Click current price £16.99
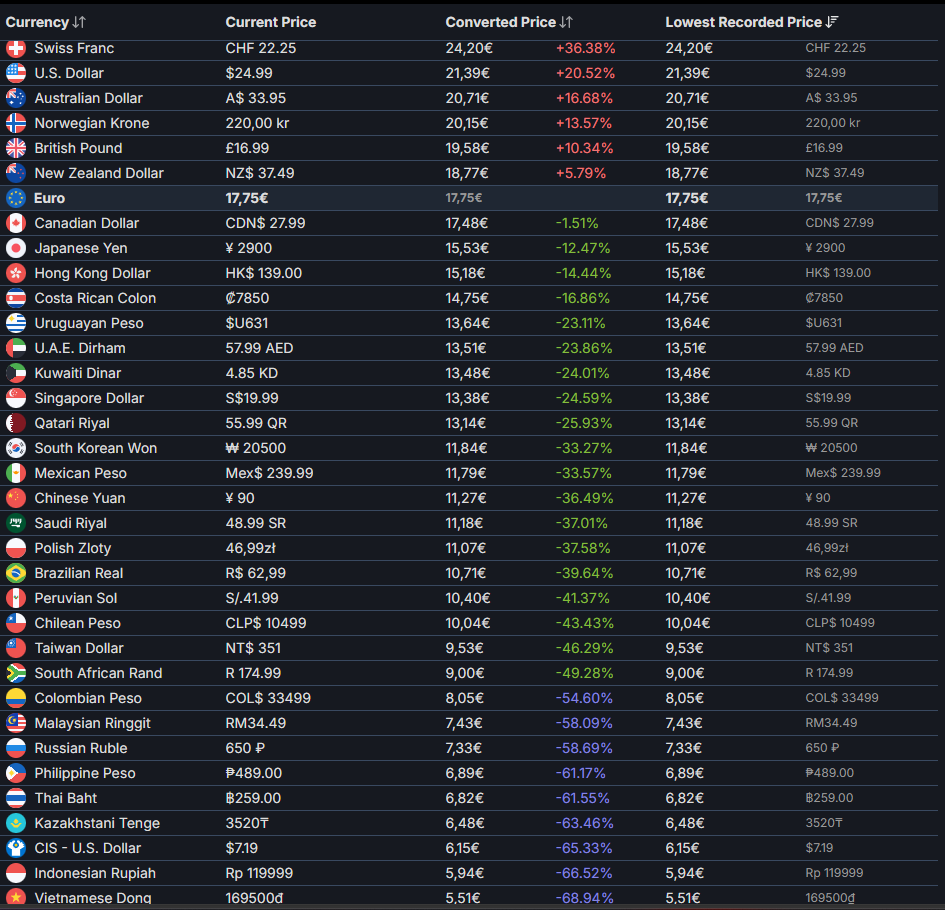The height and width of the screenshot is (910, 945). click(247, 148)
